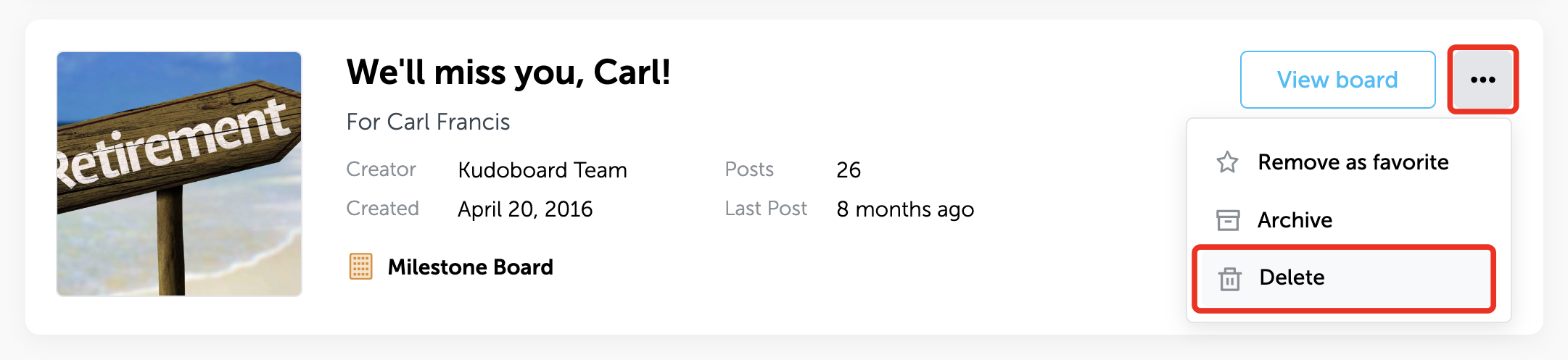Select Remove as favorite option
This screenshot has width=1568, height=360.
pyautogui.click(x=1348, y=162)
